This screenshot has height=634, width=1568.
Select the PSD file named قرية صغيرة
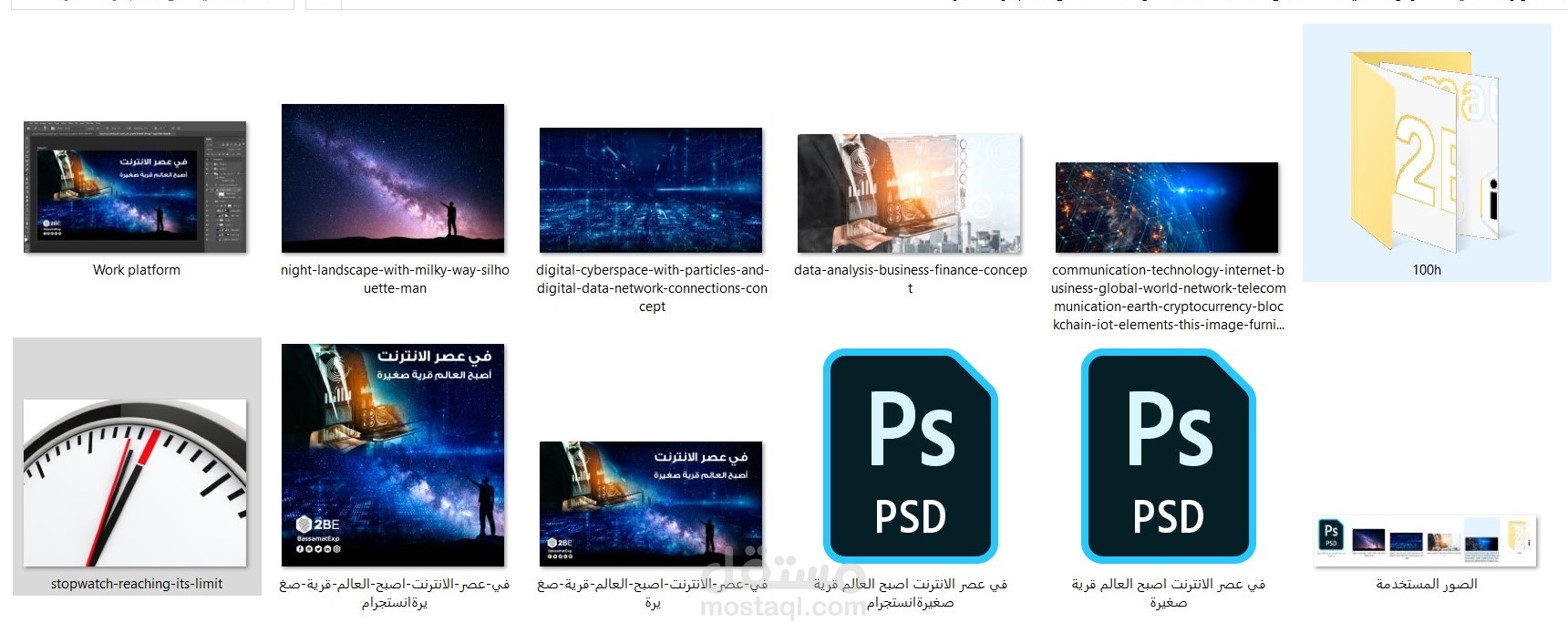1168,456
